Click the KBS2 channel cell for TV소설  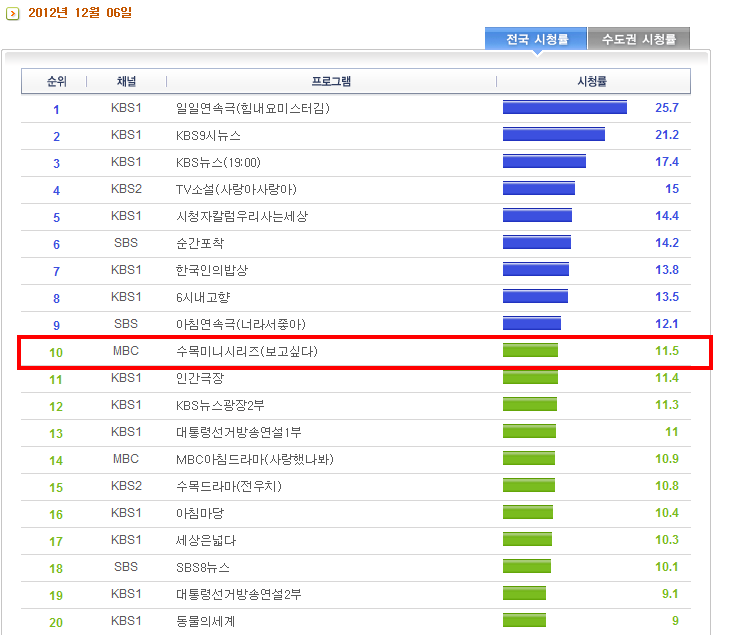click(126, 189)
